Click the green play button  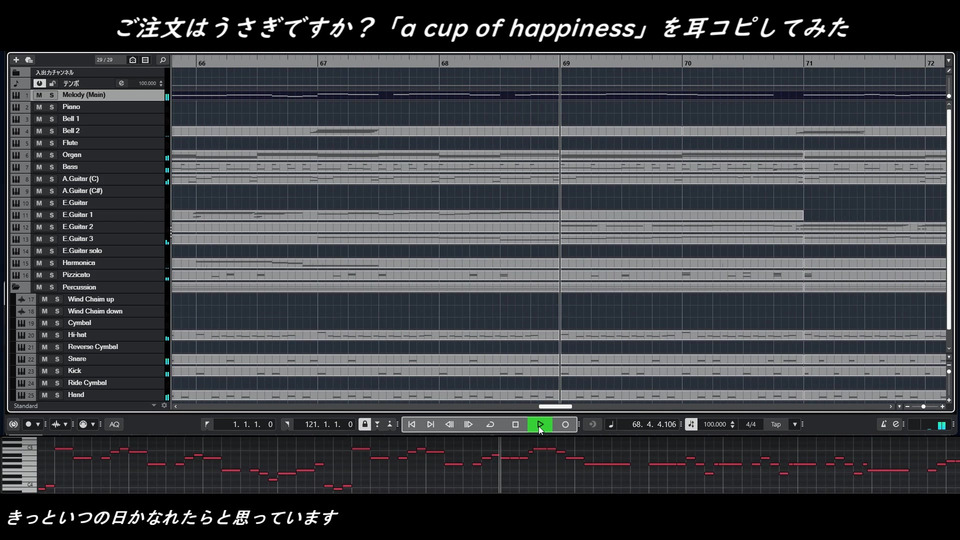(540, 424)
